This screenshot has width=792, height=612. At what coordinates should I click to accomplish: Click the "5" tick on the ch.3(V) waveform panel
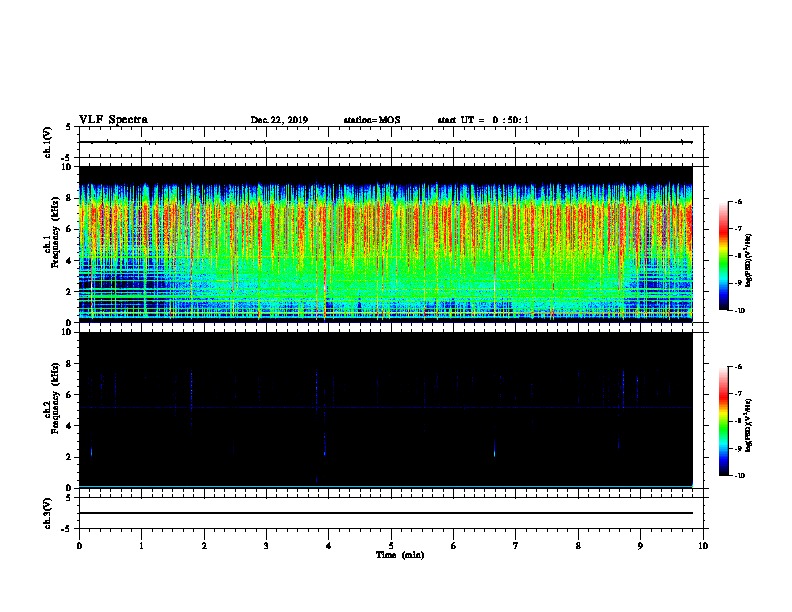coord(70,498)
